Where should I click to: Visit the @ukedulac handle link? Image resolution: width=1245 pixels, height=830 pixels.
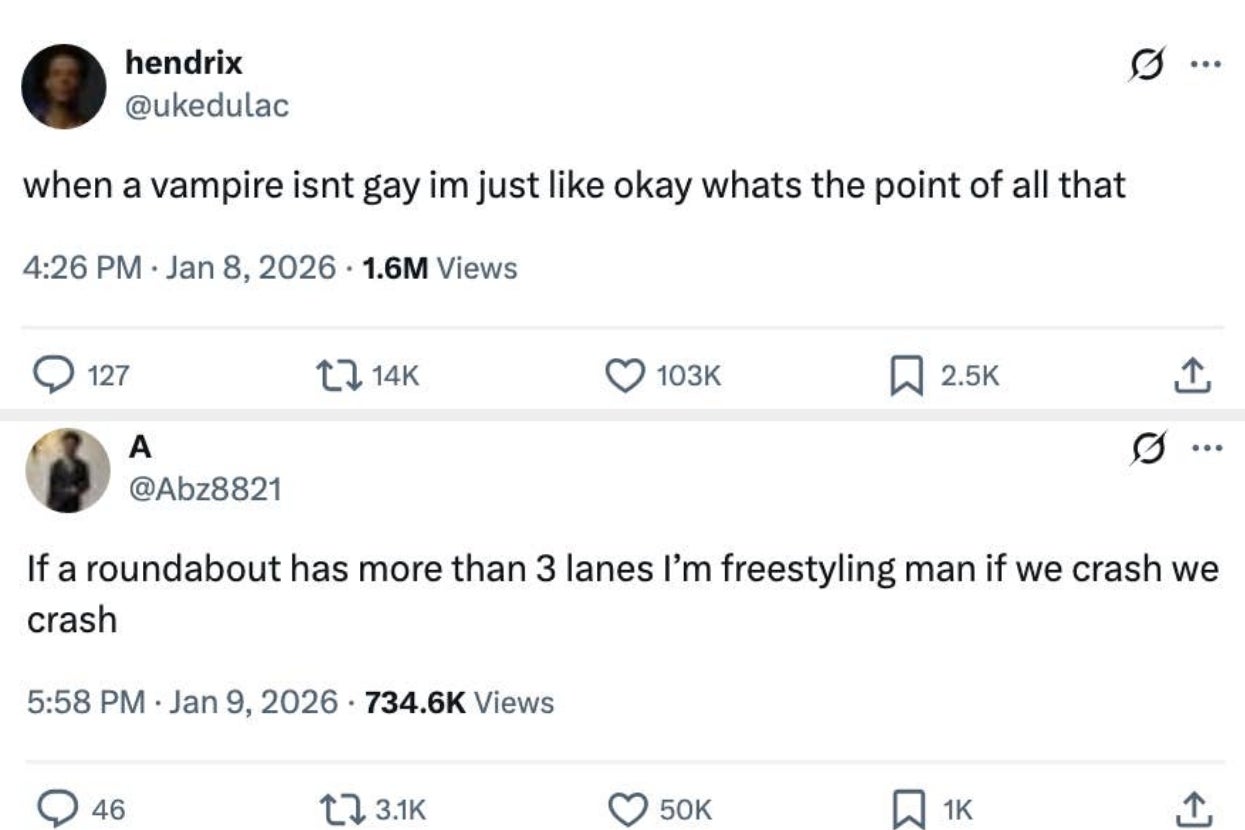click(x=207, y=106)
